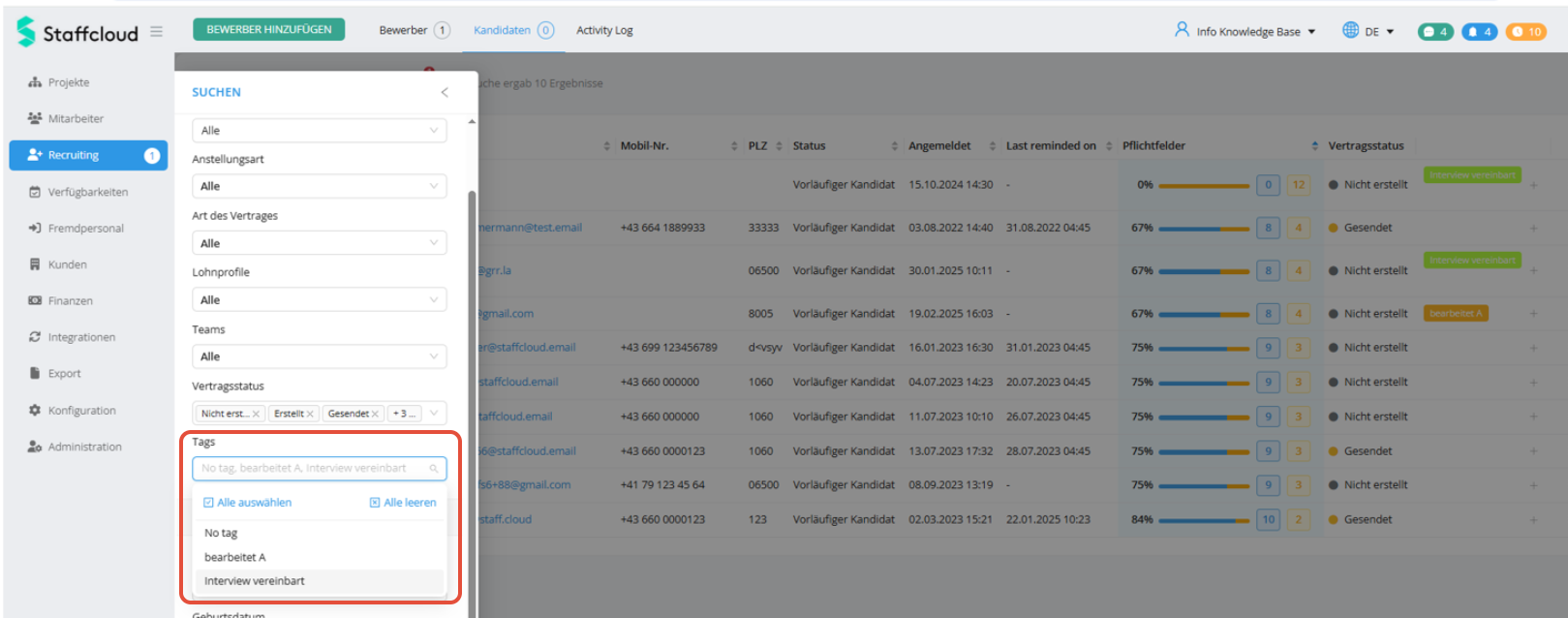This screenshot has width=1568, height=618.
Task: Open the Art des Vertrages dropdown
Action: (319, 243)
